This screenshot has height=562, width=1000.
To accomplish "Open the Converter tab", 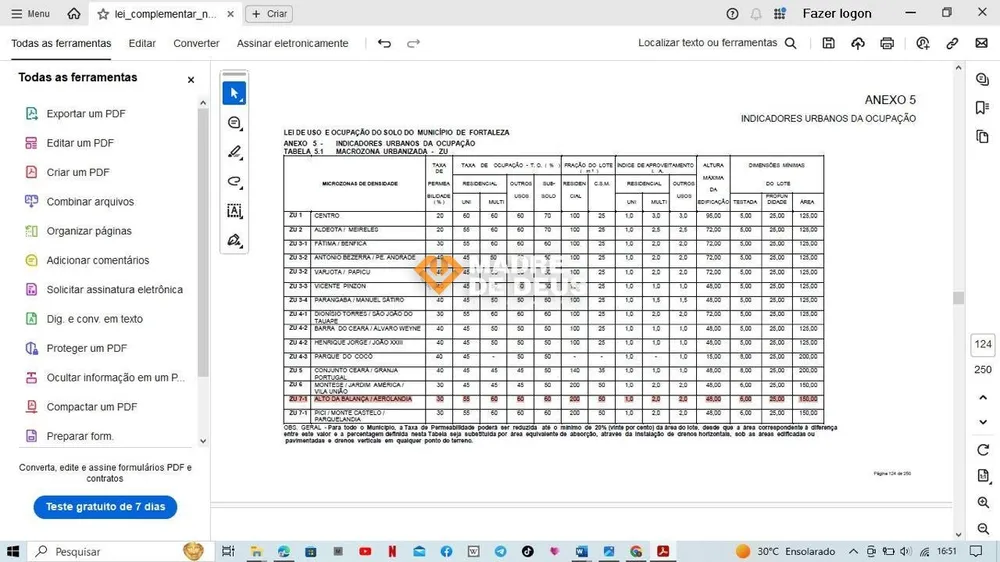I will coord(196,43).
